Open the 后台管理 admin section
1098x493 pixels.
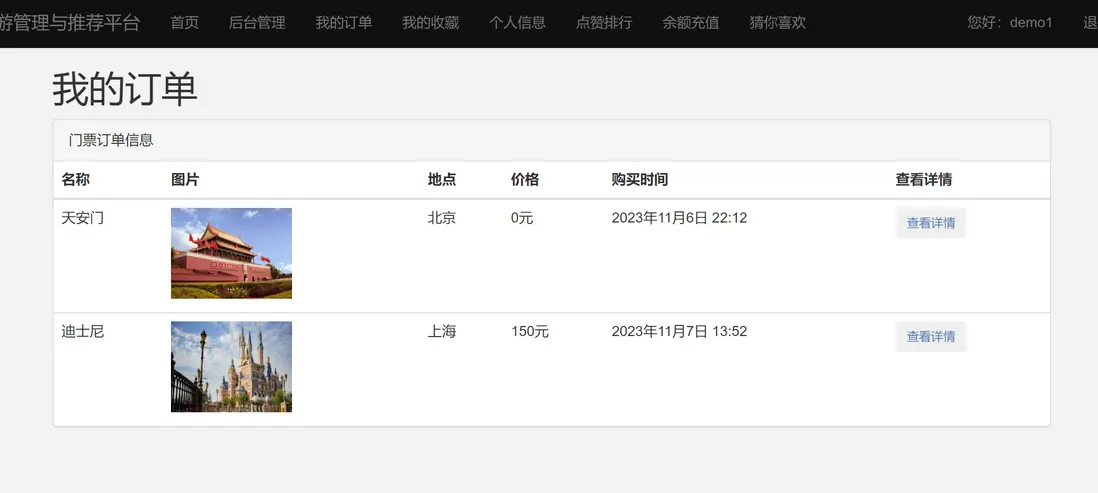click(x=257, y=23)
